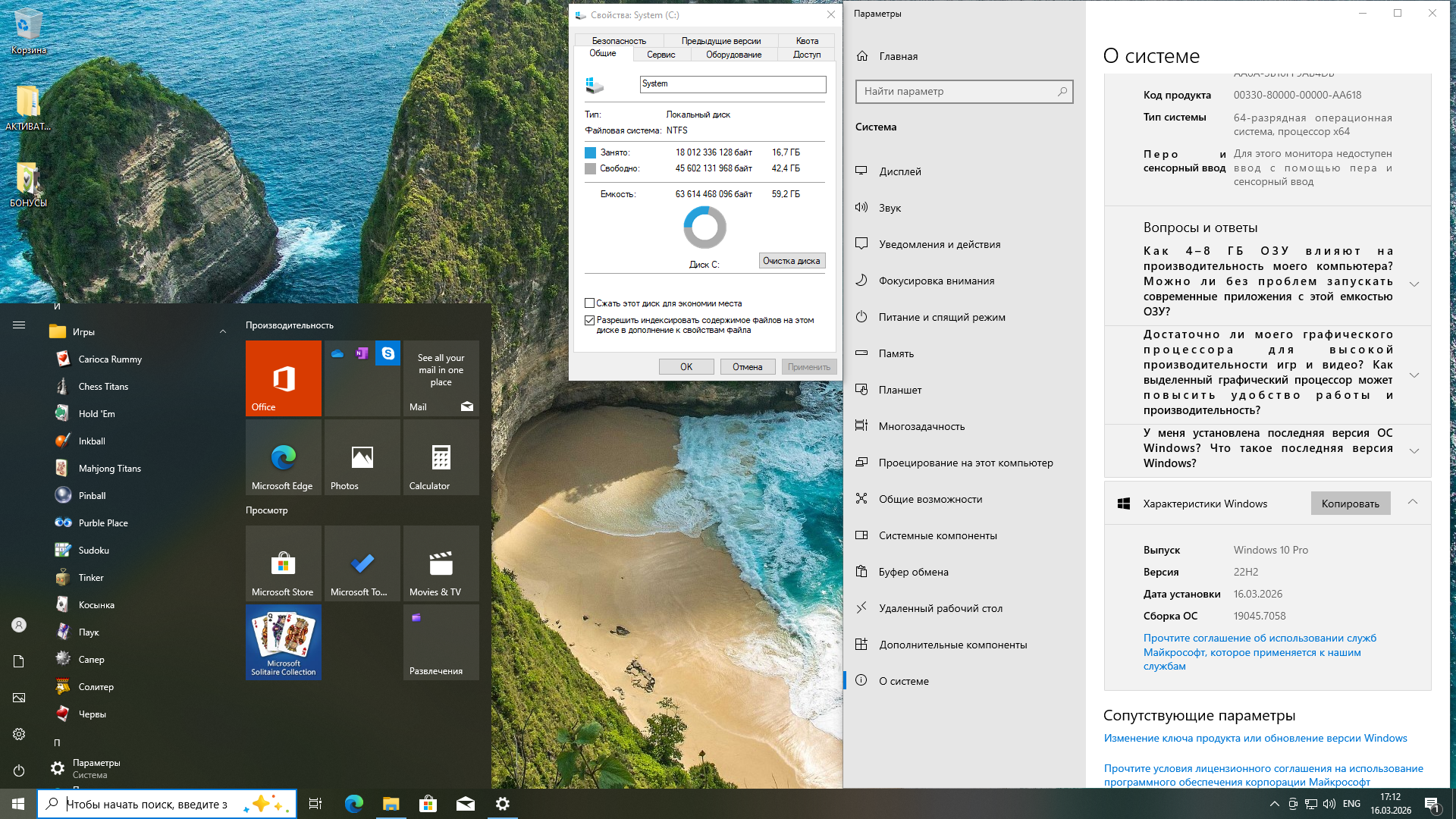
Task: Launch Microsoft Edge tile
Action: pos(283,457)
